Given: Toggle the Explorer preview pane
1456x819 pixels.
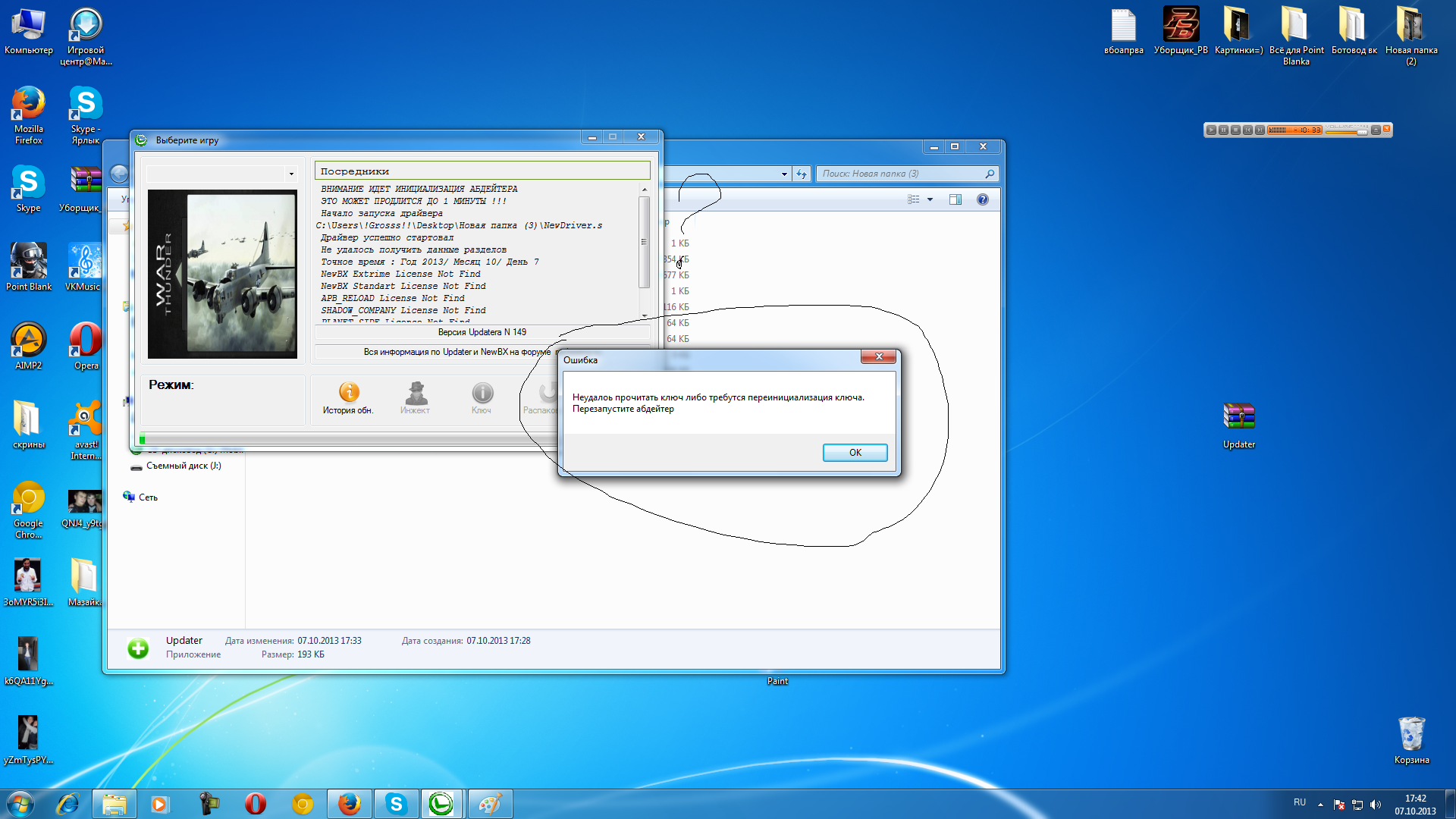Looking at the screenshot, I should pyautogui.click(x=955, y=199).
